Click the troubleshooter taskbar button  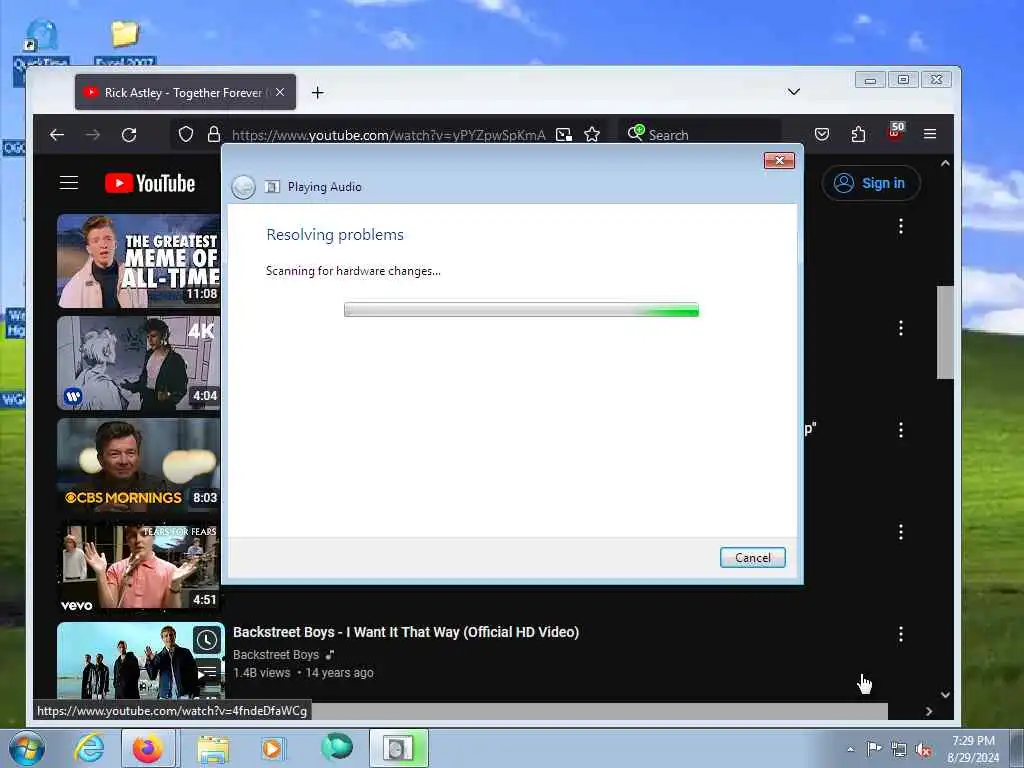point(398,748)
